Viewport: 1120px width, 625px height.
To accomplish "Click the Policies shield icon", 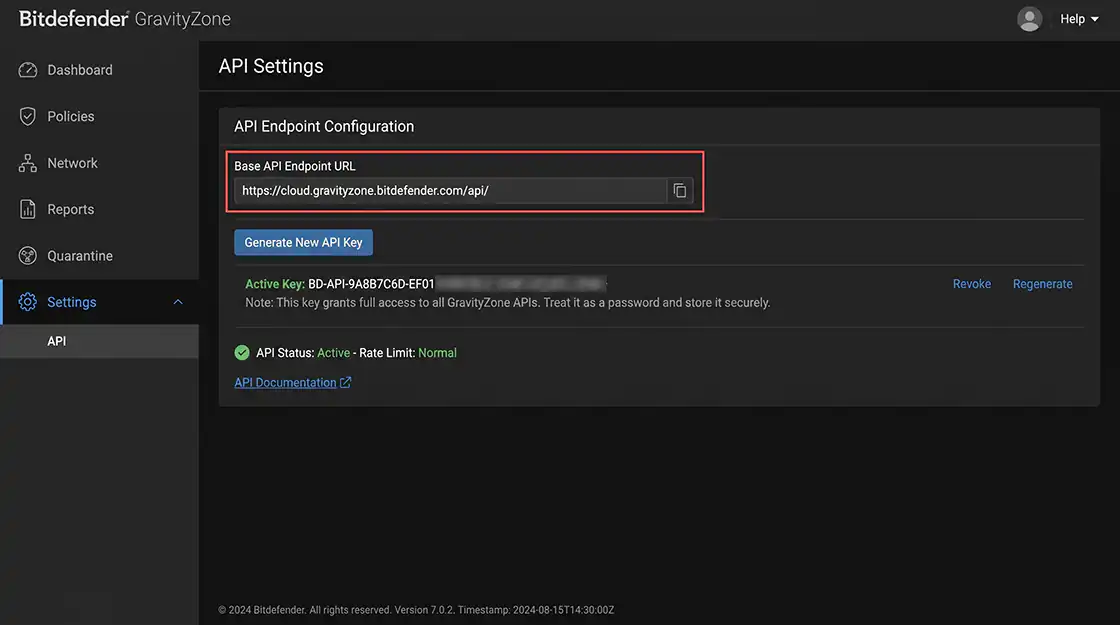I will point(28,116).
